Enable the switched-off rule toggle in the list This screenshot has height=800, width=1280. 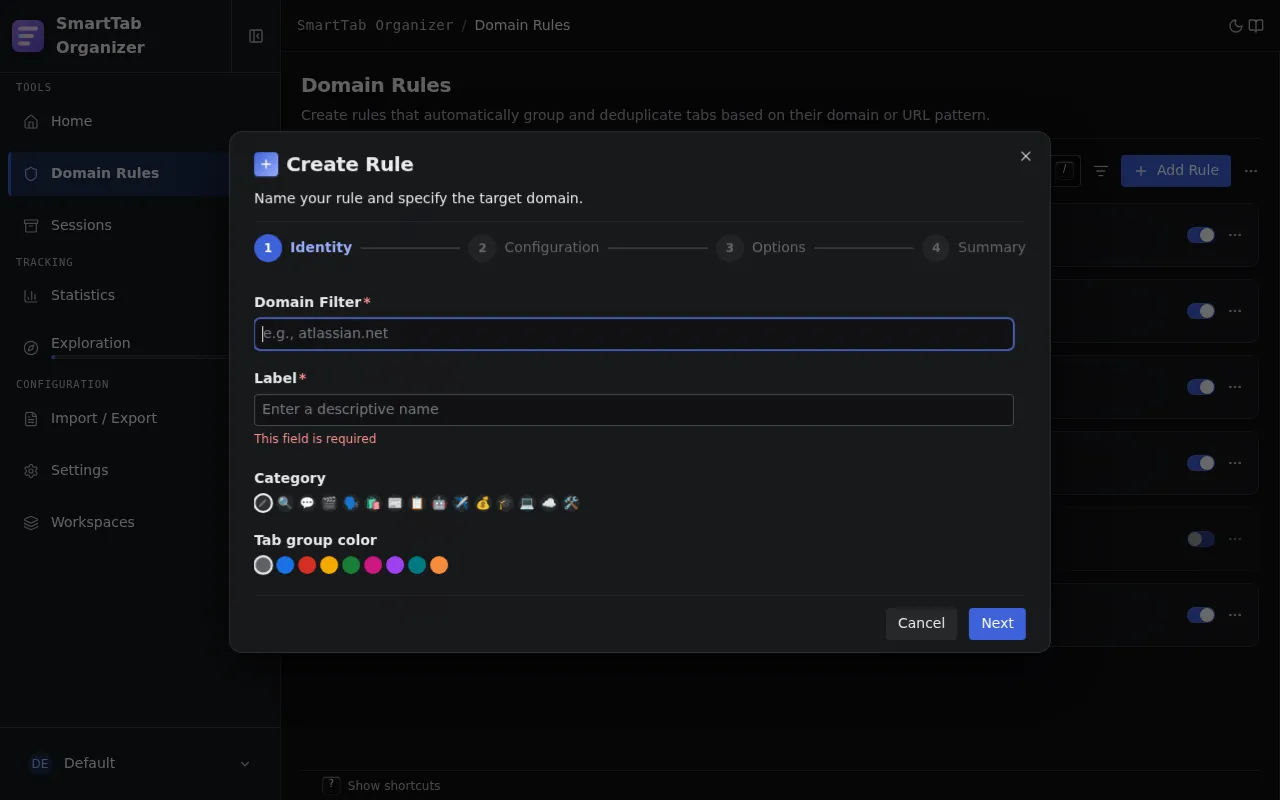(x=1200, y=539)
